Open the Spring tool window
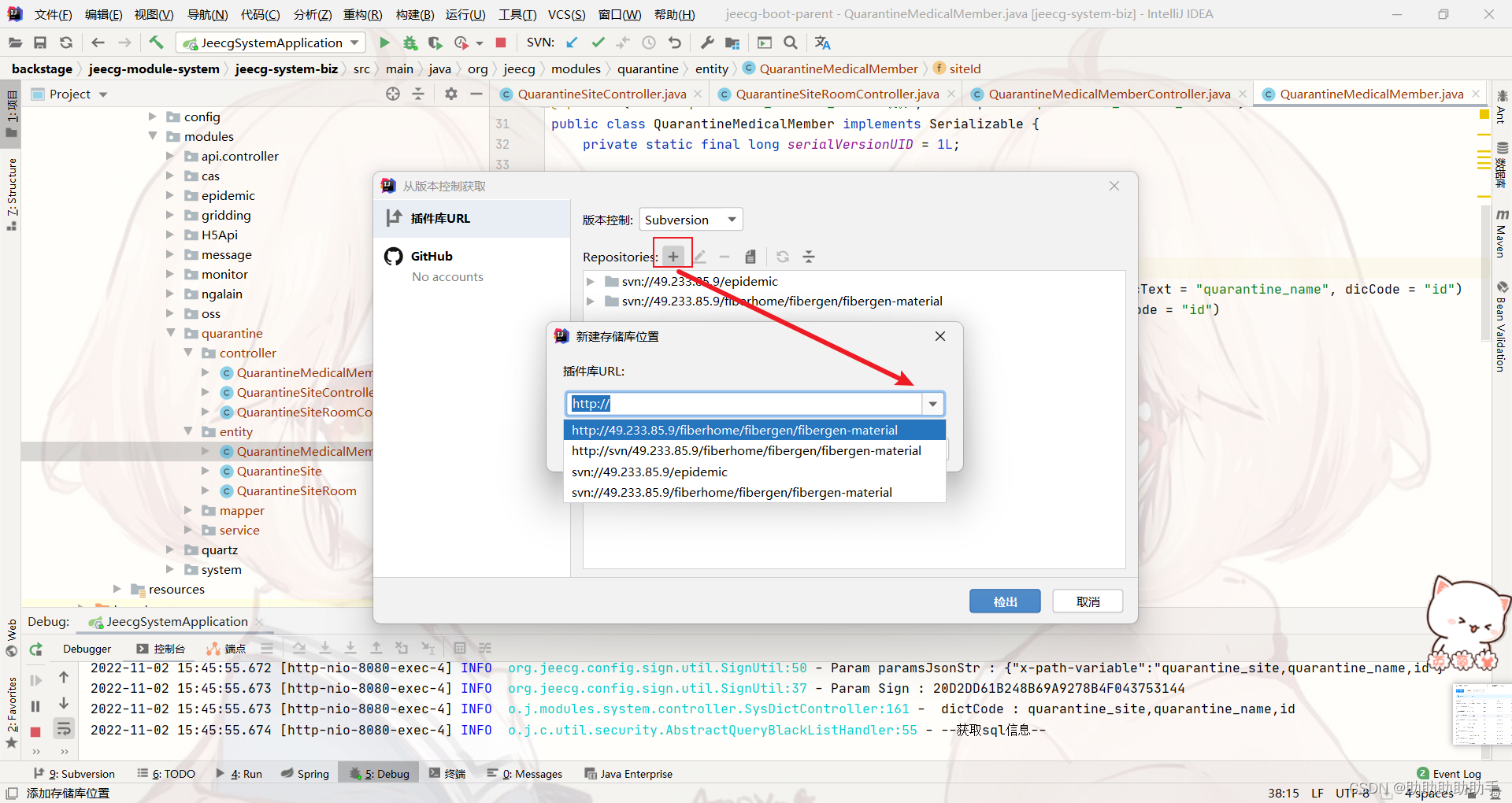 306,774
